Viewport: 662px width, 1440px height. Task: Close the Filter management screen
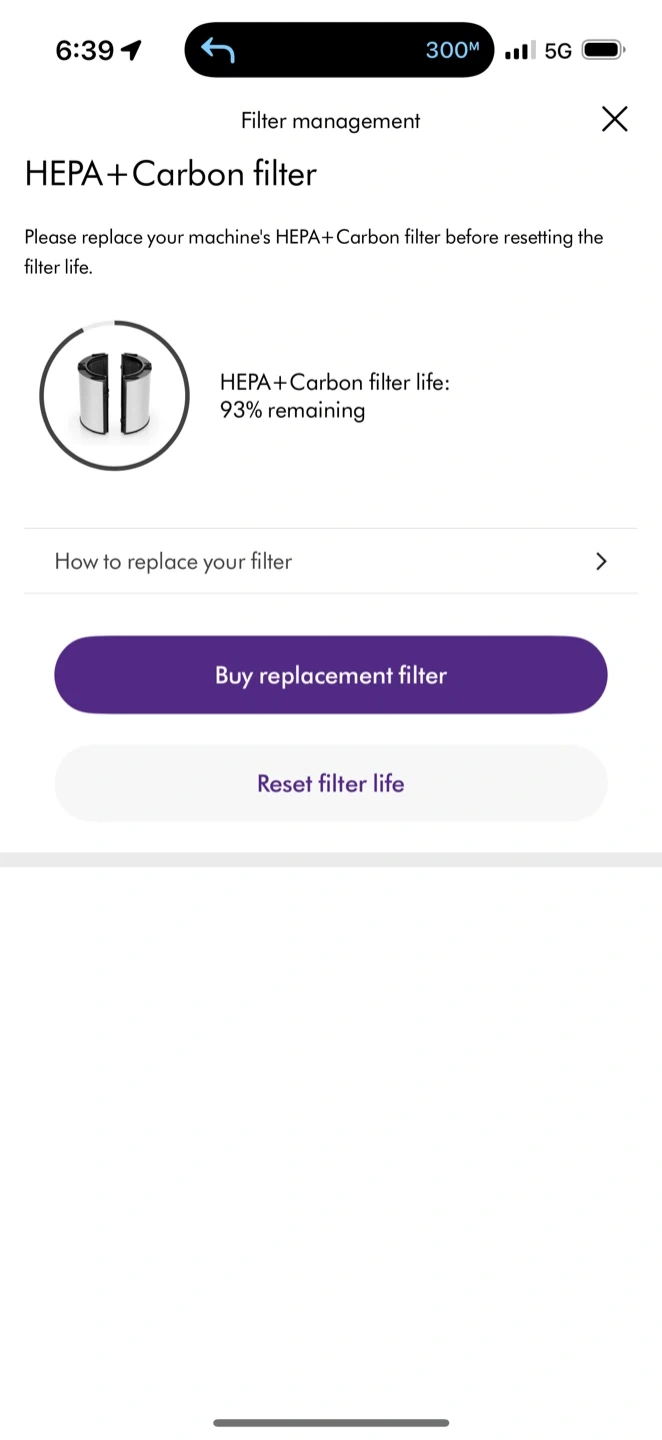tap(614, 120)
